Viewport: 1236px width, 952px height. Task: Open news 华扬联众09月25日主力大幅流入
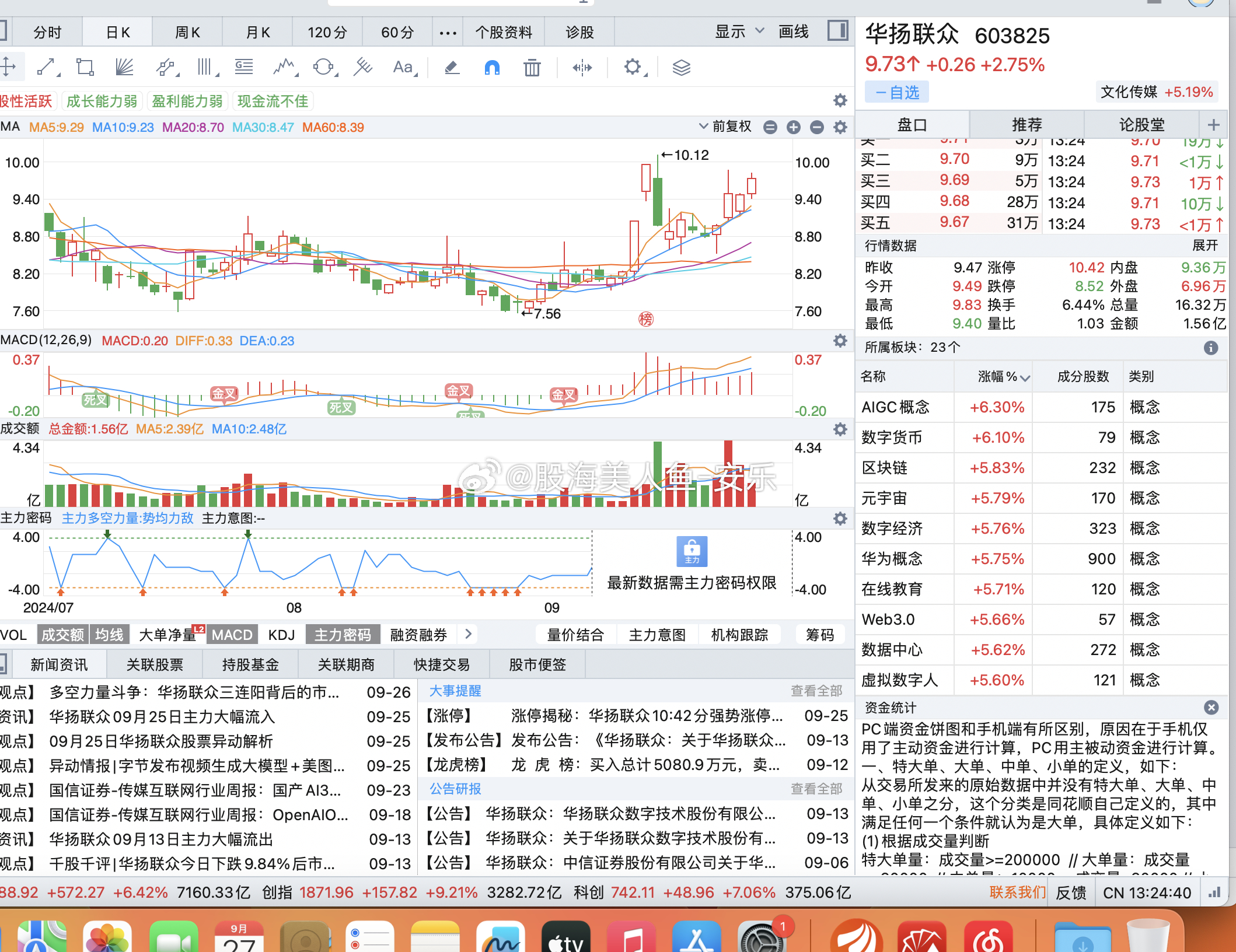pyautogui.click(x=162, y=717)
